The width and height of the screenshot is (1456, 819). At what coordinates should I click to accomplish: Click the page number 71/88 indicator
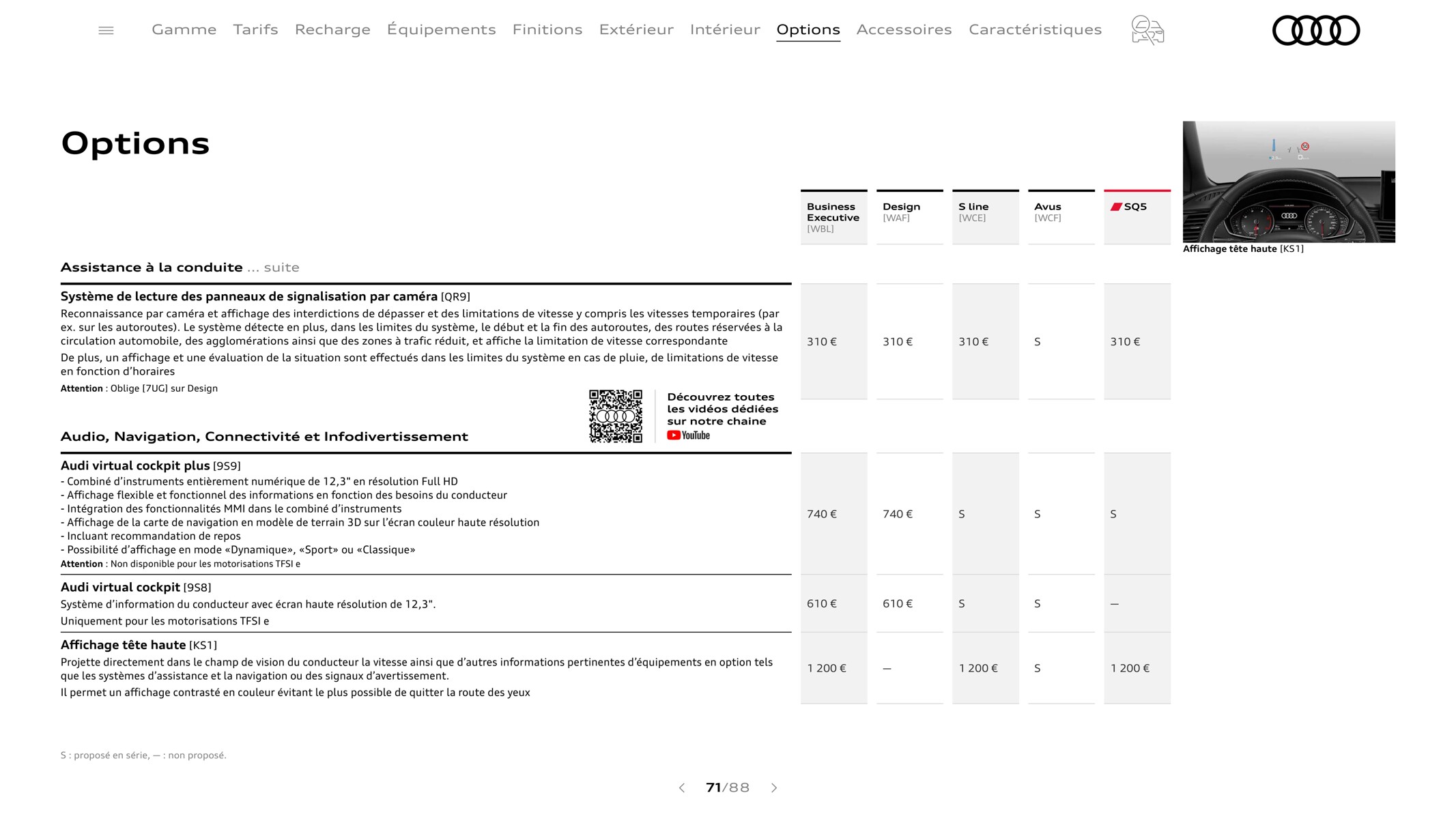(728, 788)
